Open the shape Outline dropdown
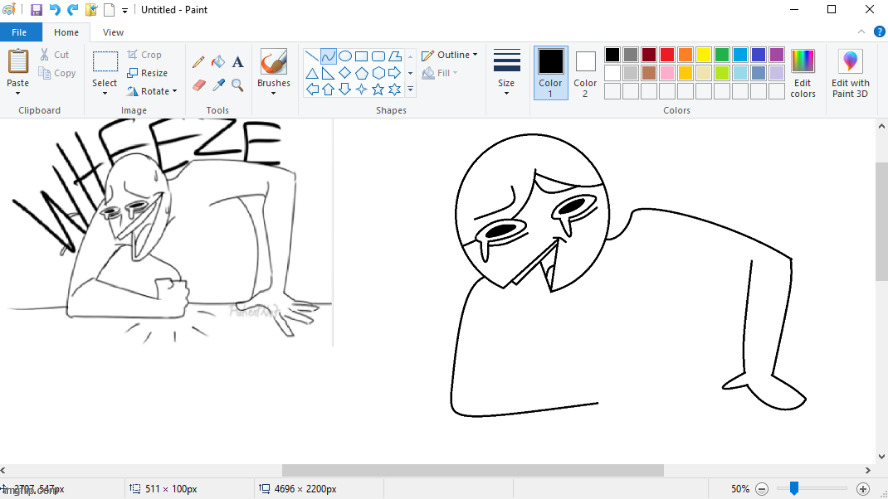This screenshot has width=888, height=499. [x=450, y=55]
